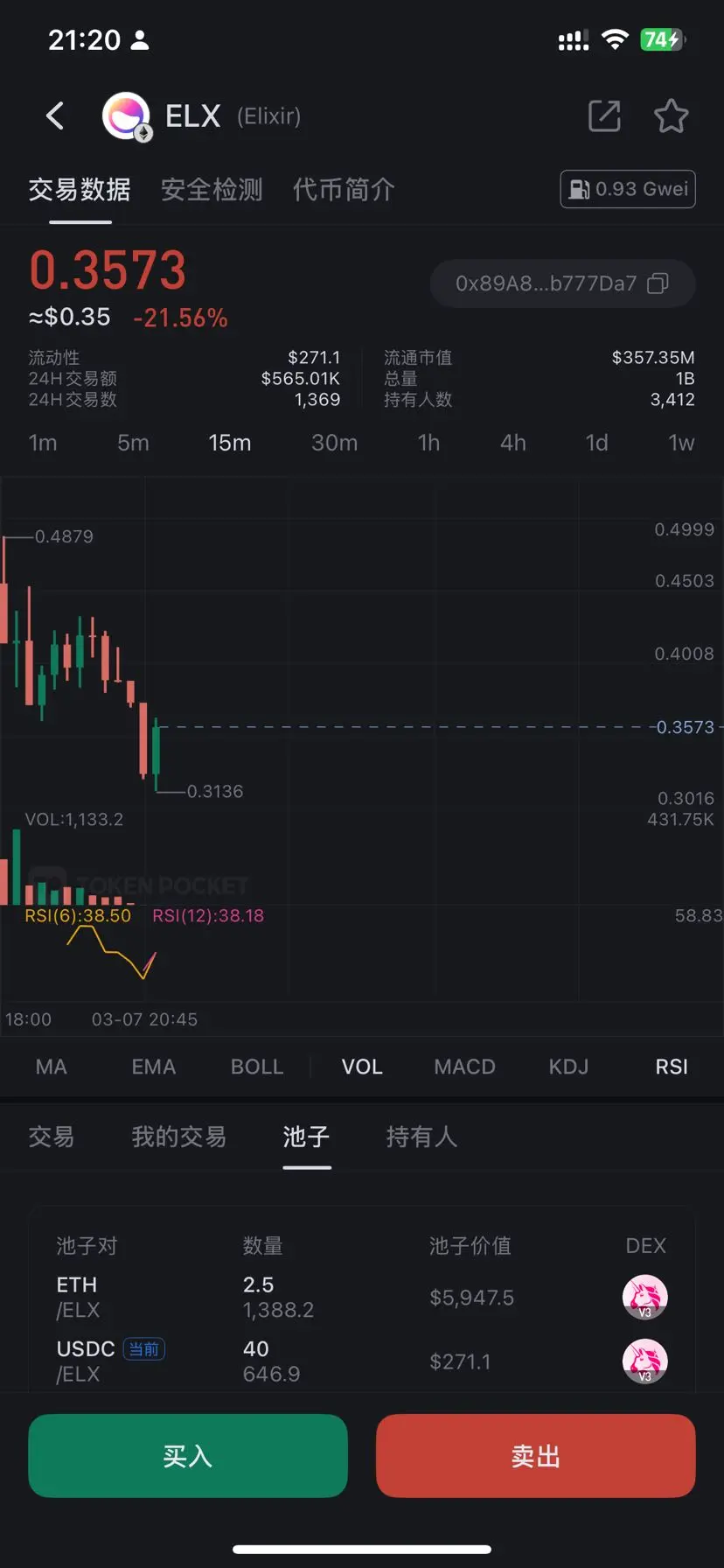Image resolution: width=724 pixels, height=1568 pixels.
Task: Open the 0.93 Gwei gas indicator
Action: pyautogui.click(x=628, y=189)
